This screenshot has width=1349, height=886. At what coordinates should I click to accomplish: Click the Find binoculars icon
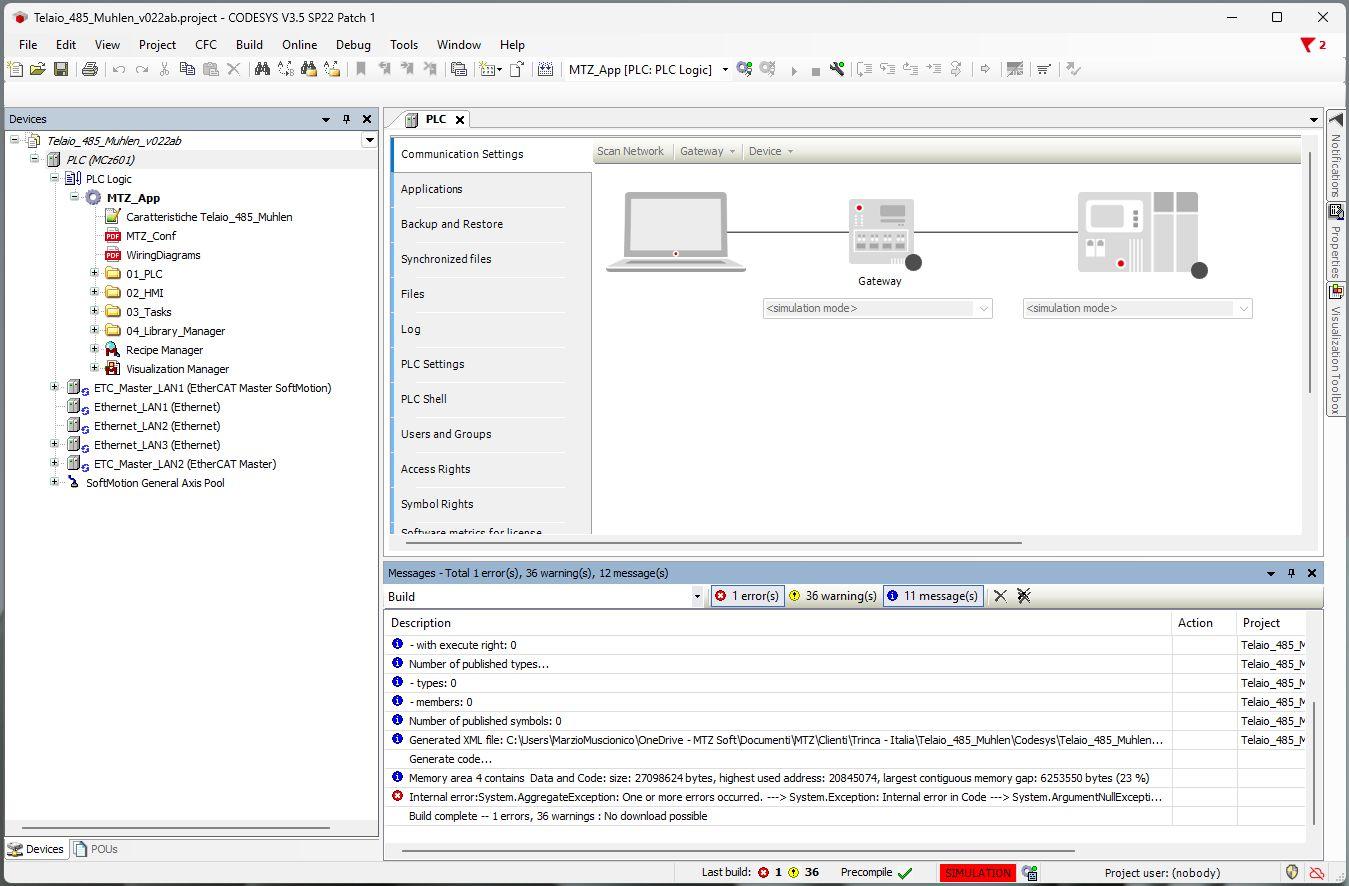point(262,69)
